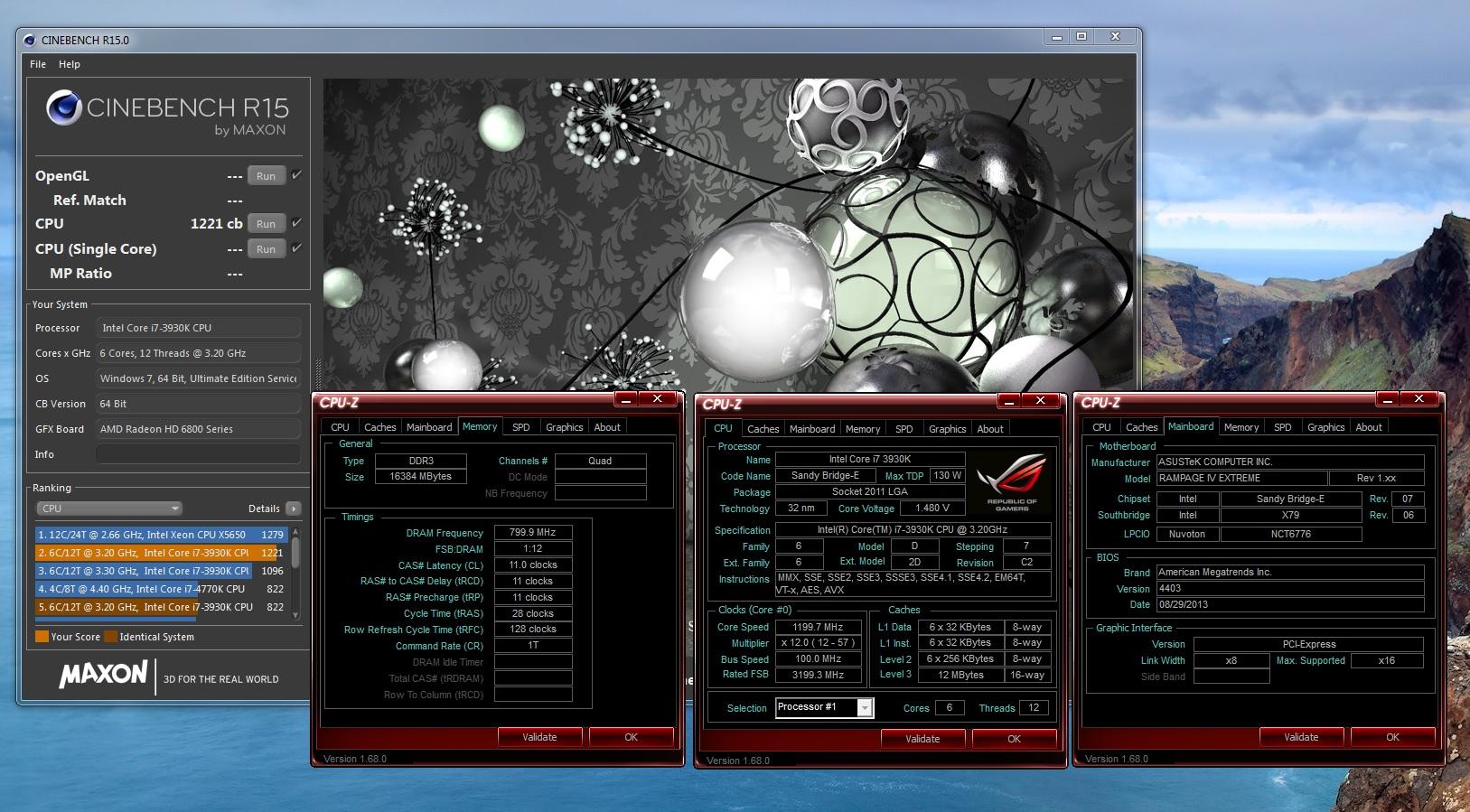Select About tab in Mainboard CPU-Z window
The width and height of the screenshot is (1470, 812).
pos(1369,427)
